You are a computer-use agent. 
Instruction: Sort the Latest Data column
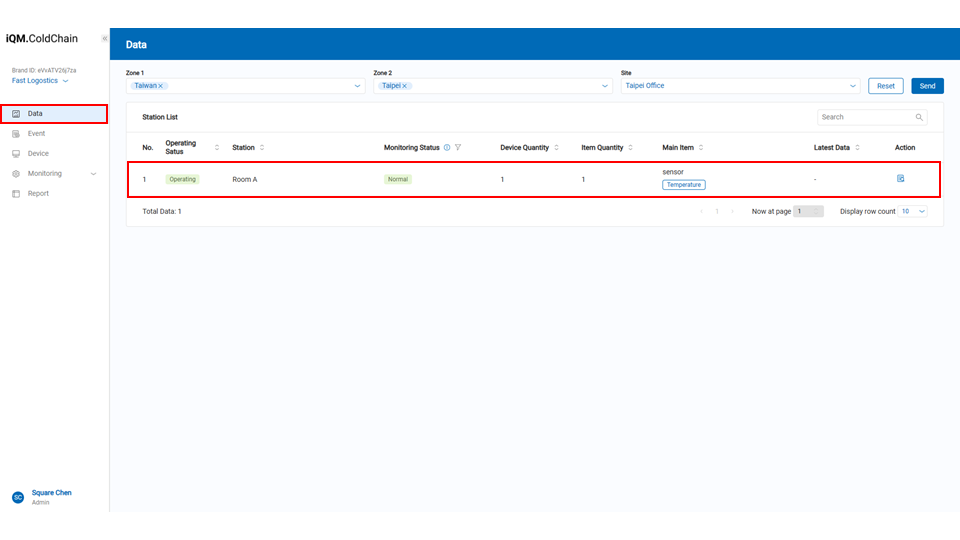click(857, 148)
